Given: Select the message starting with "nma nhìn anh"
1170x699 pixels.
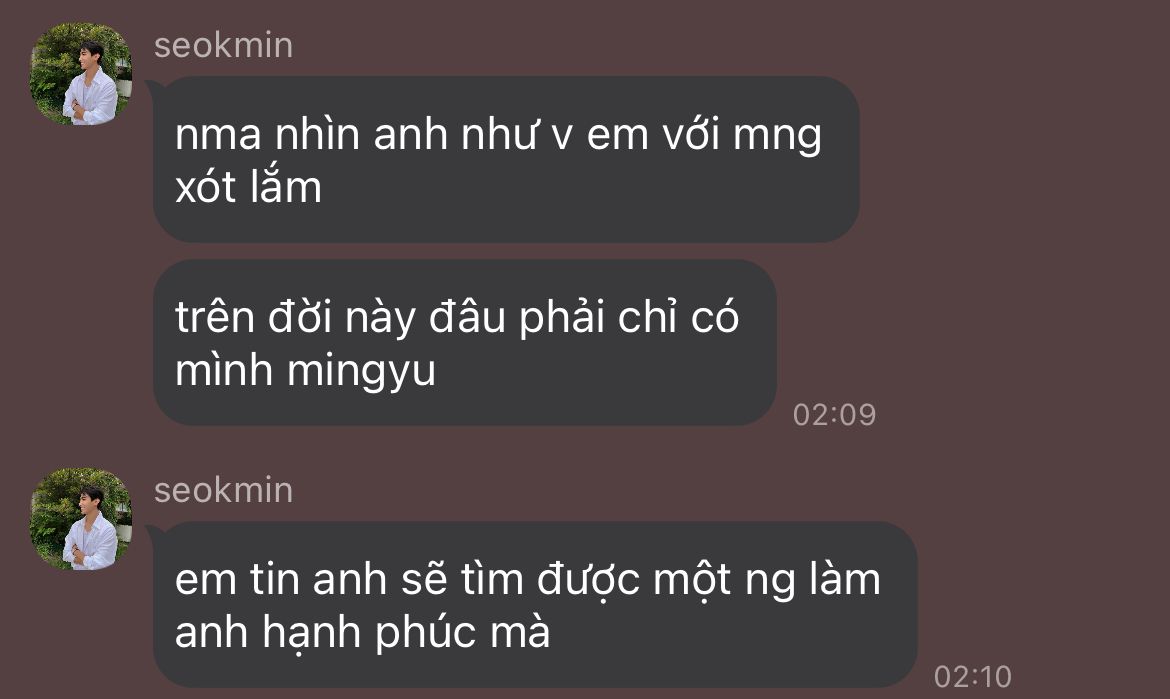Looking at the screenshot, I should pyautogui.click(x=506, y=159).
